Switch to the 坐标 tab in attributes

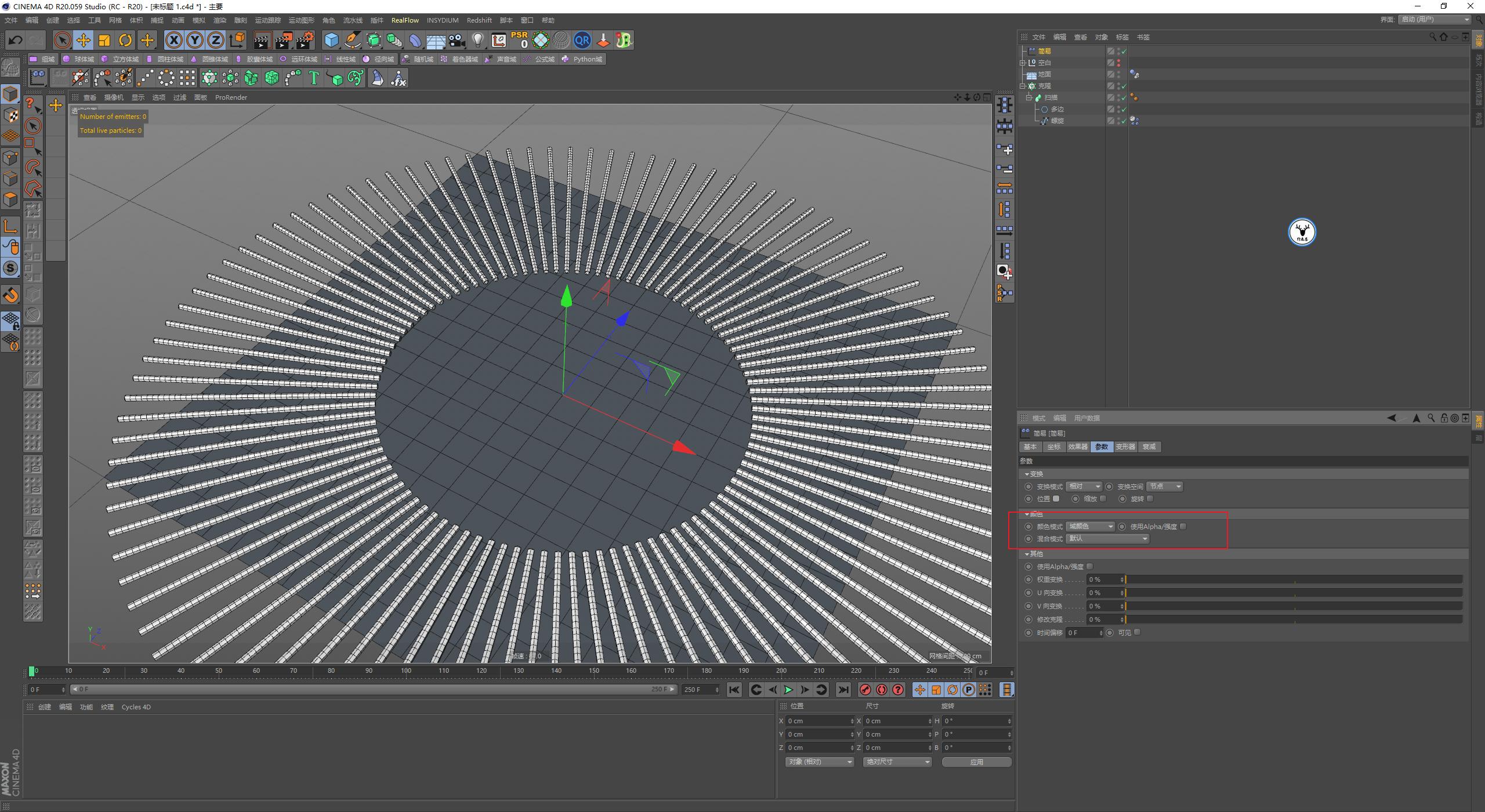(1055, 447)
